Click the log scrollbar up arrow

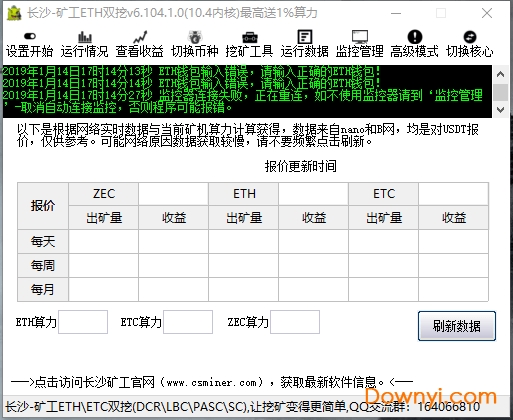500,74
